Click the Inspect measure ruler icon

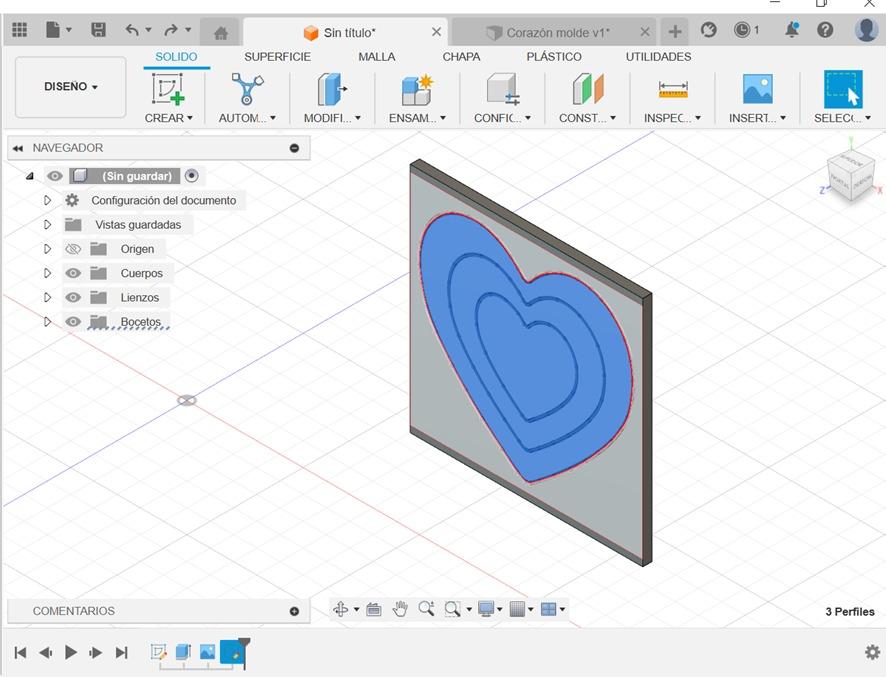pos(672,90)
